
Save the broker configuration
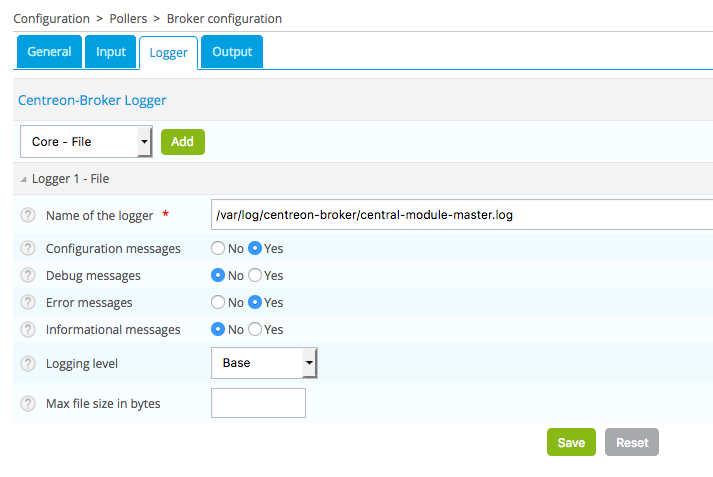[571, 442]
